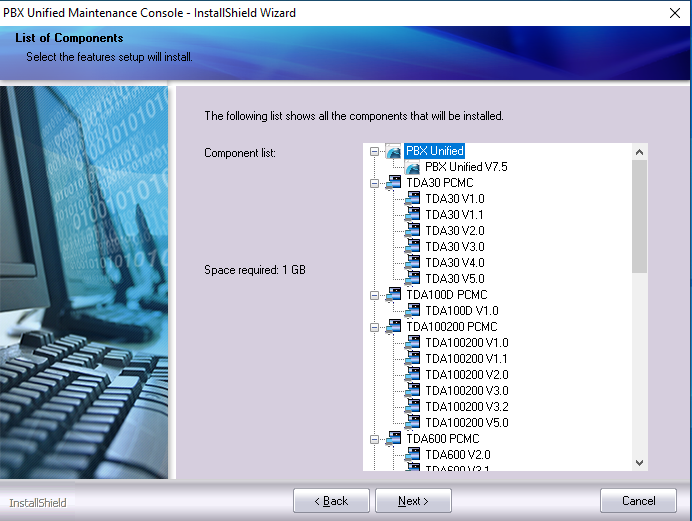Click the TDA100D V1.0 component icon
The height and width of the screenshot is (521, 692).
click(x=412, y=311)
